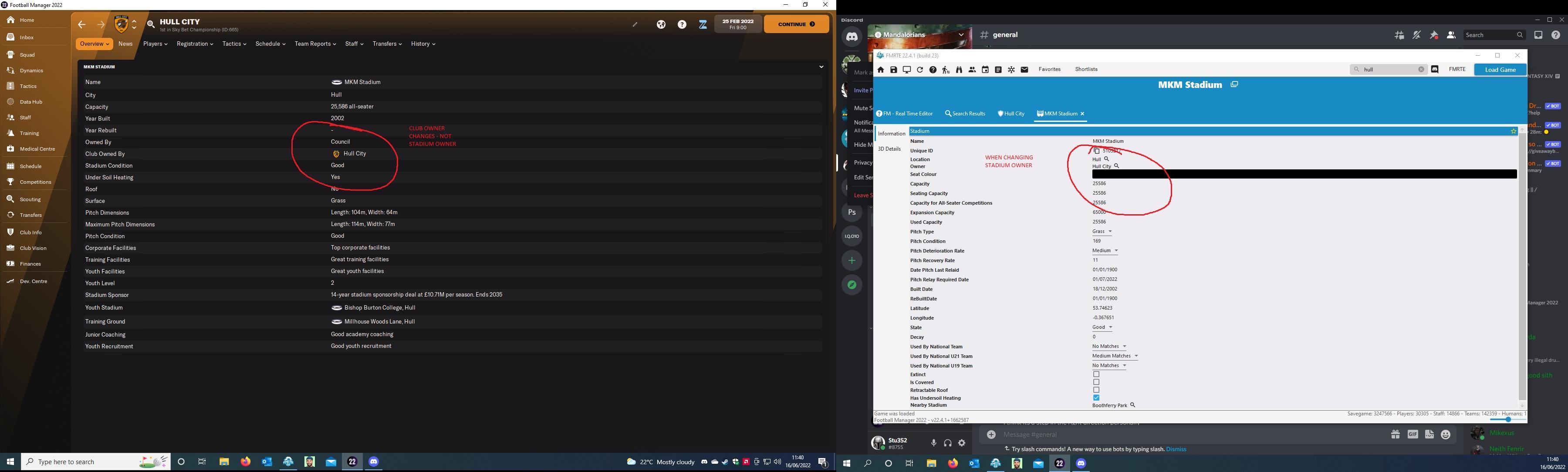
Task: Switch to the Hull City tab in FMRTE
Action: point(1011,114)
